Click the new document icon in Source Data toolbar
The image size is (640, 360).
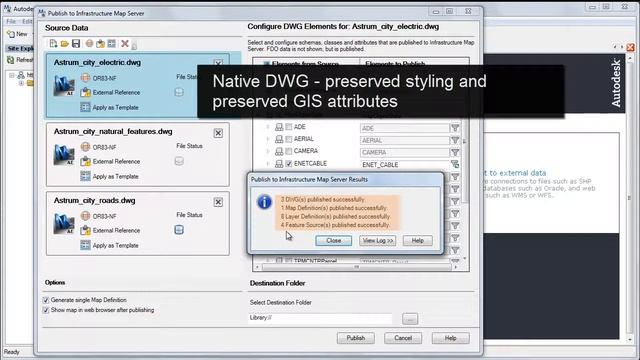pyautogui.click(x=53, y=43)
